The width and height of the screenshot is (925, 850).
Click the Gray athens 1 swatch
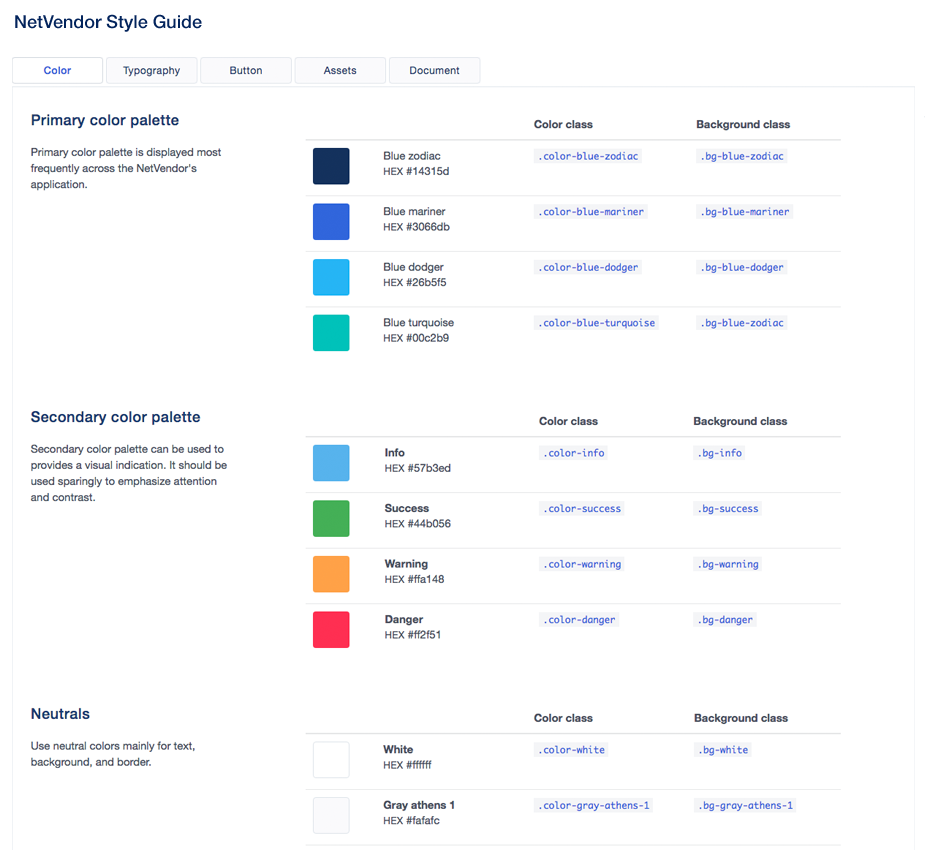click(331, 815)
